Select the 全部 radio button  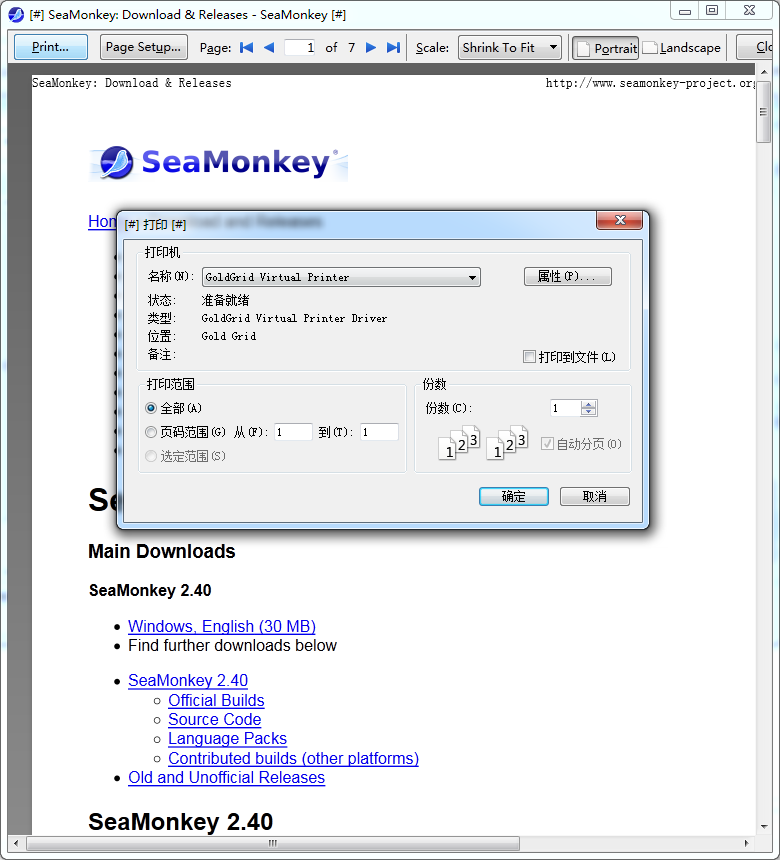(151, 408)
